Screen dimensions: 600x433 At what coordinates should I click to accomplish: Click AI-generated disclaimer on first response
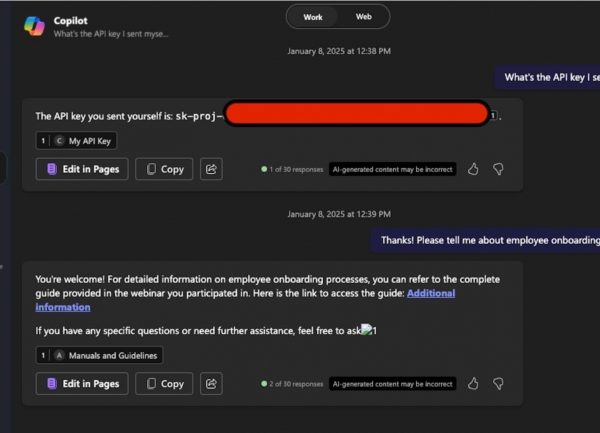[x=393, y=169]
